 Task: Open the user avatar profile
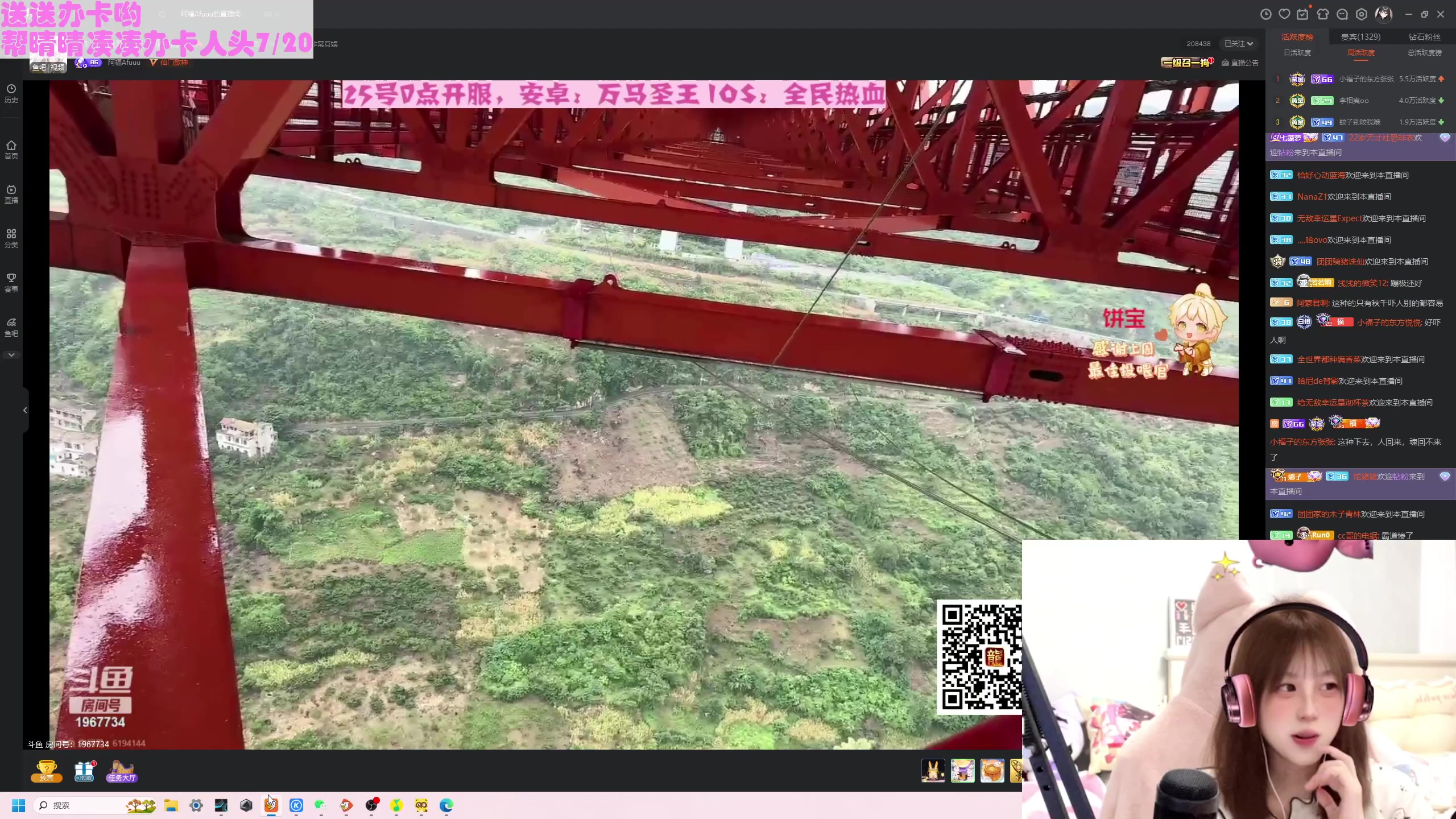1384,14
